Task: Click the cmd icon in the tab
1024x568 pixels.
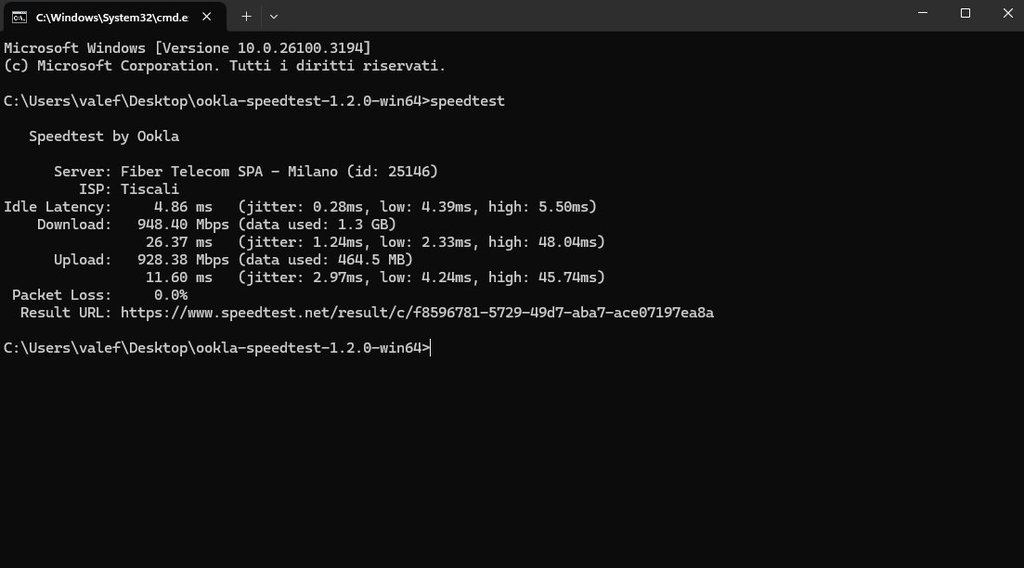Action: (x=19, y=16)
